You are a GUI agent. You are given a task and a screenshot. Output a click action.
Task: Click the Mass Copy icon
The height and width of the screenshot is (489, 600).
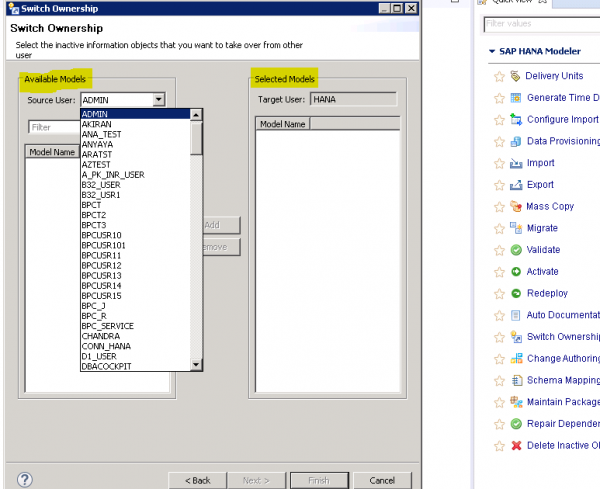[515, 206]
